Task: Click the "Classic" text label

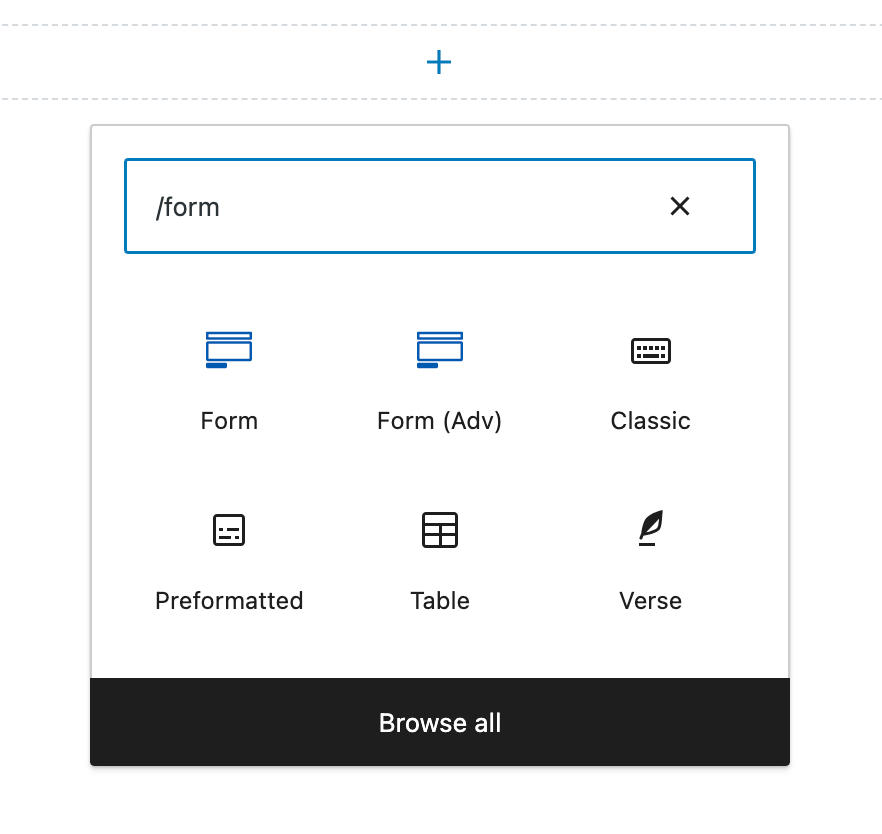Action: [650, 421]
